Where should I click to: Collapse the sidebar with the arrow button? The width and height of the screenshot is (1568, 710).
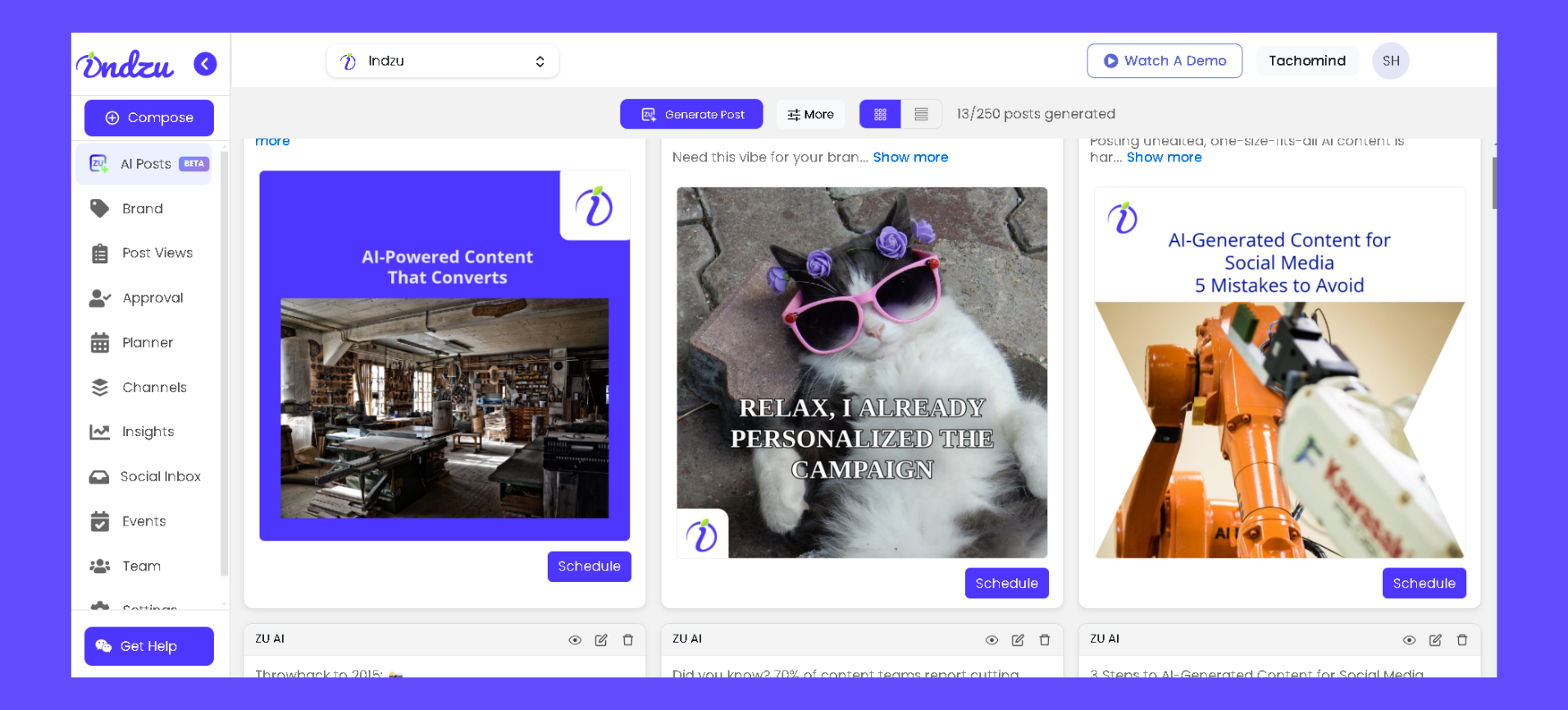(205, 64)
